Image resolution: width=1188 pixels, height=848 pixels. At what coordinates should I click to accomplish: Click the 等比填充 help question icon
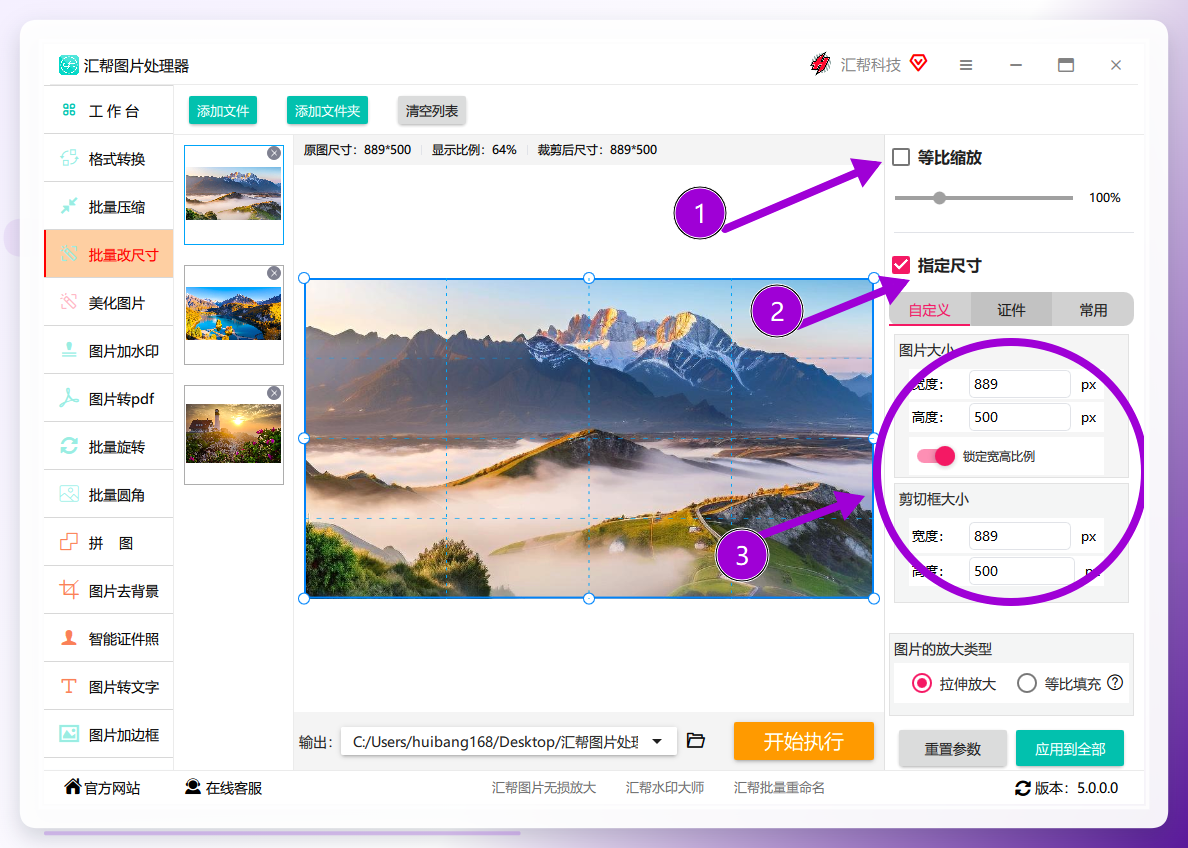[x=1115, y=683]
